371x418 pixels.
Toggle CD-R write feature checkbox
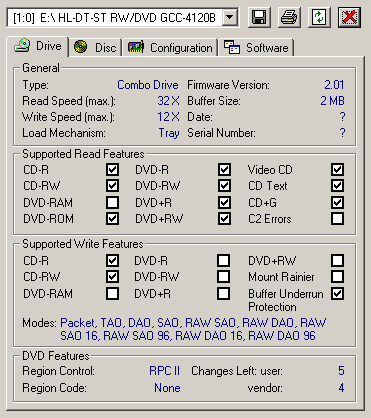click(x=113, y=260)
